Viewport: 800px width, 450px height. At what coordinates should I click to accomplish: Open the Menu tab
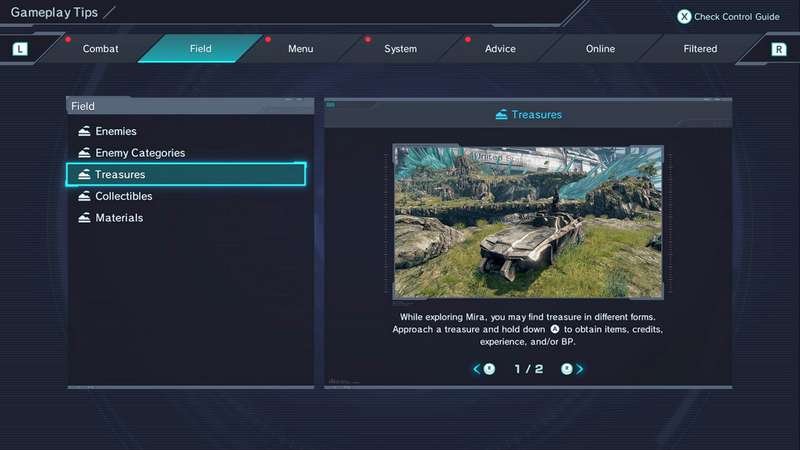click(x=300, y=49)
